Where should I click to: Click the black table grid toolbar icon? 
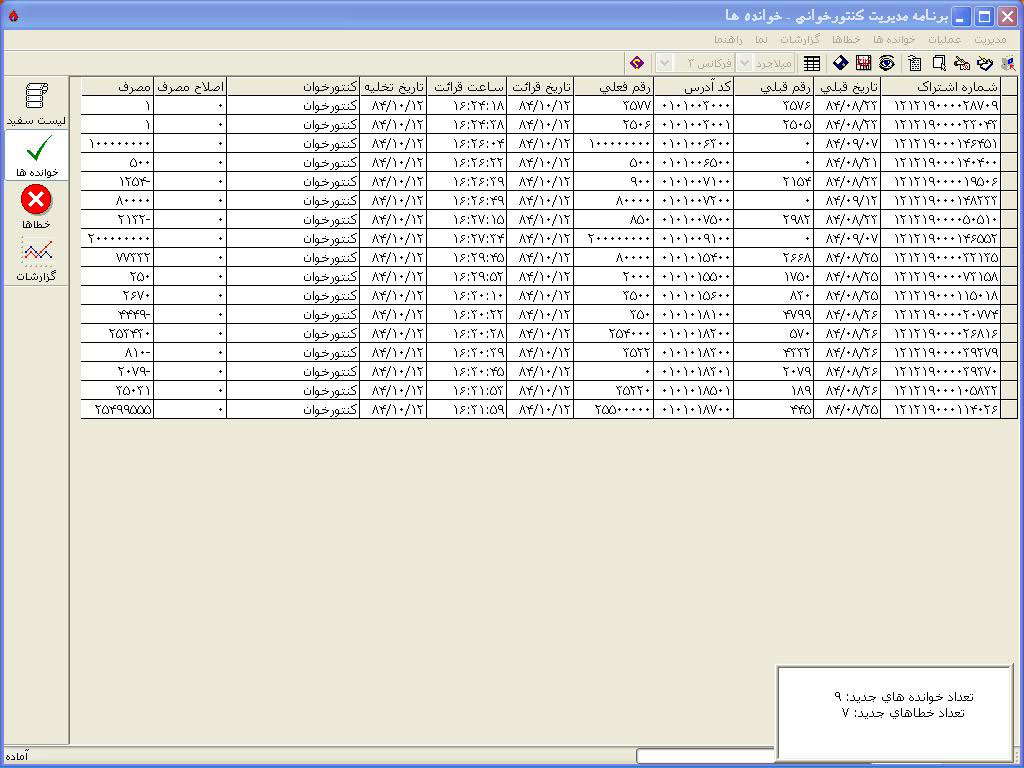point(812,63)
